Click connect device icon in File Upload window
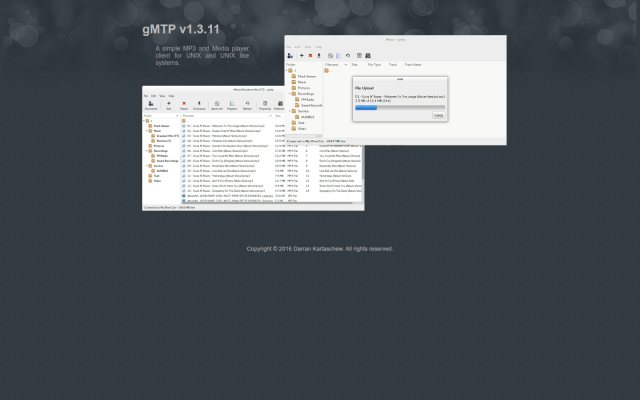Viewport: 640px width, 400px height. pos(290,56)
